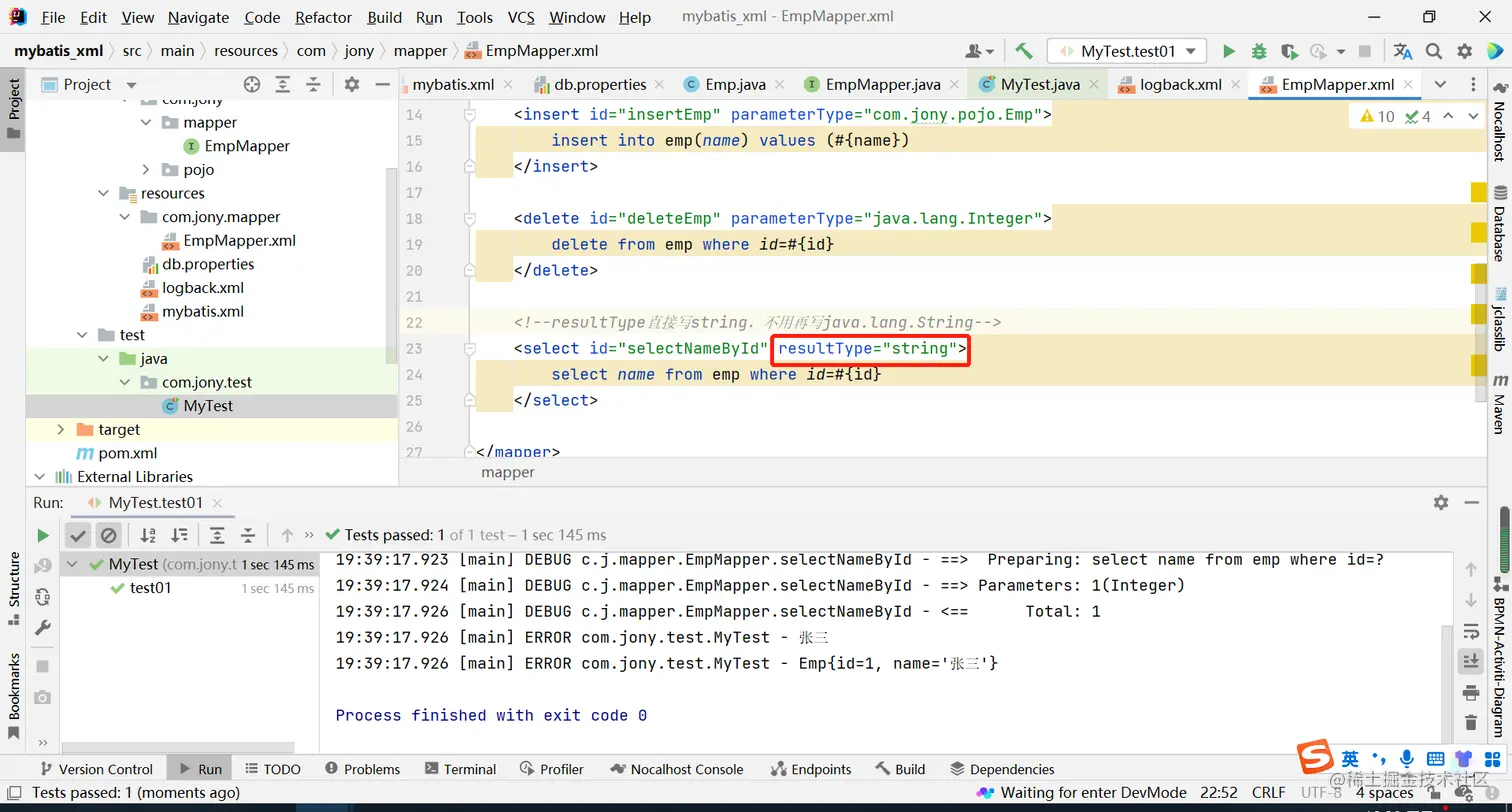Open Project panel options gear
The height and width of the screenshot is (812, 1512).
point(351,85)
